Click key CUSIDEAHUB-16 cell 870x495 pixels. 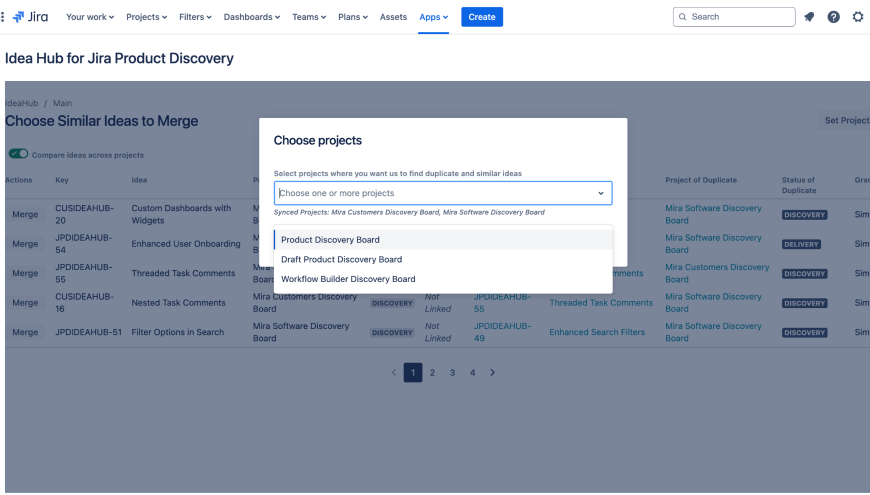(84, 302)
